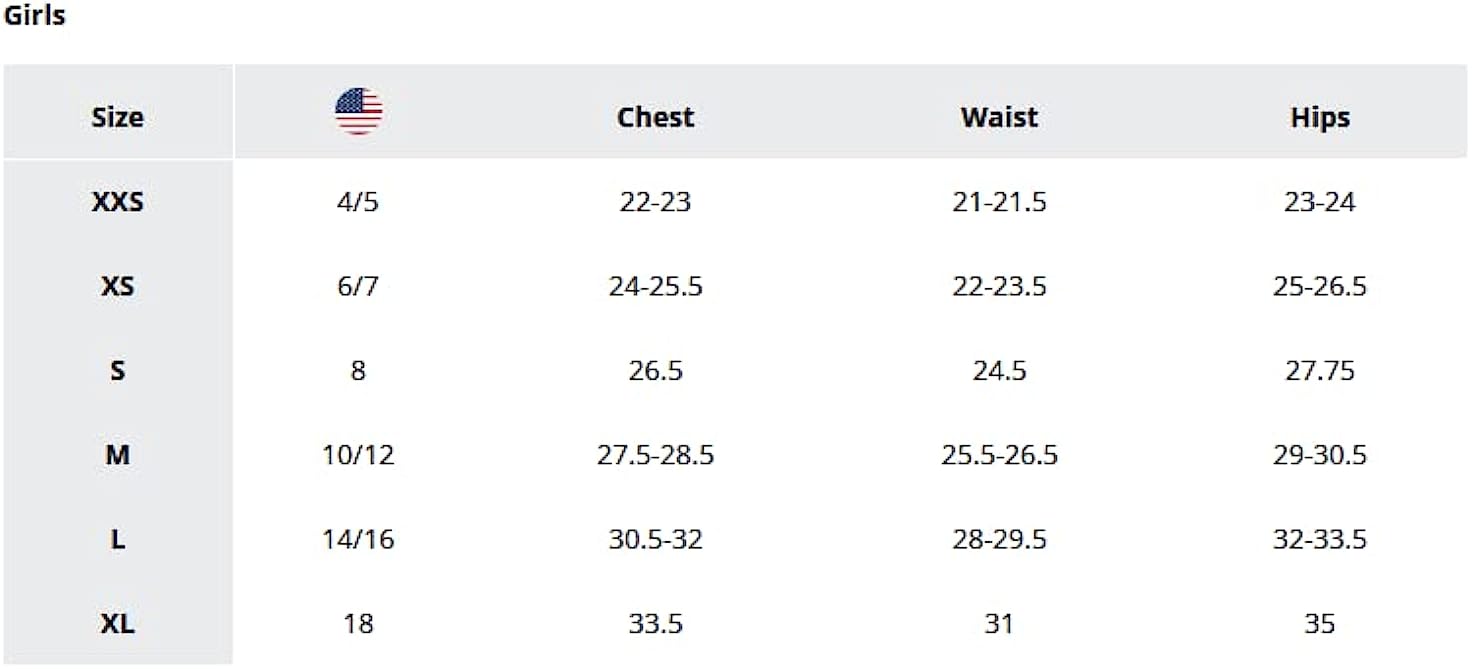Select waist value 28-29.5

click(x=999, y=540)
